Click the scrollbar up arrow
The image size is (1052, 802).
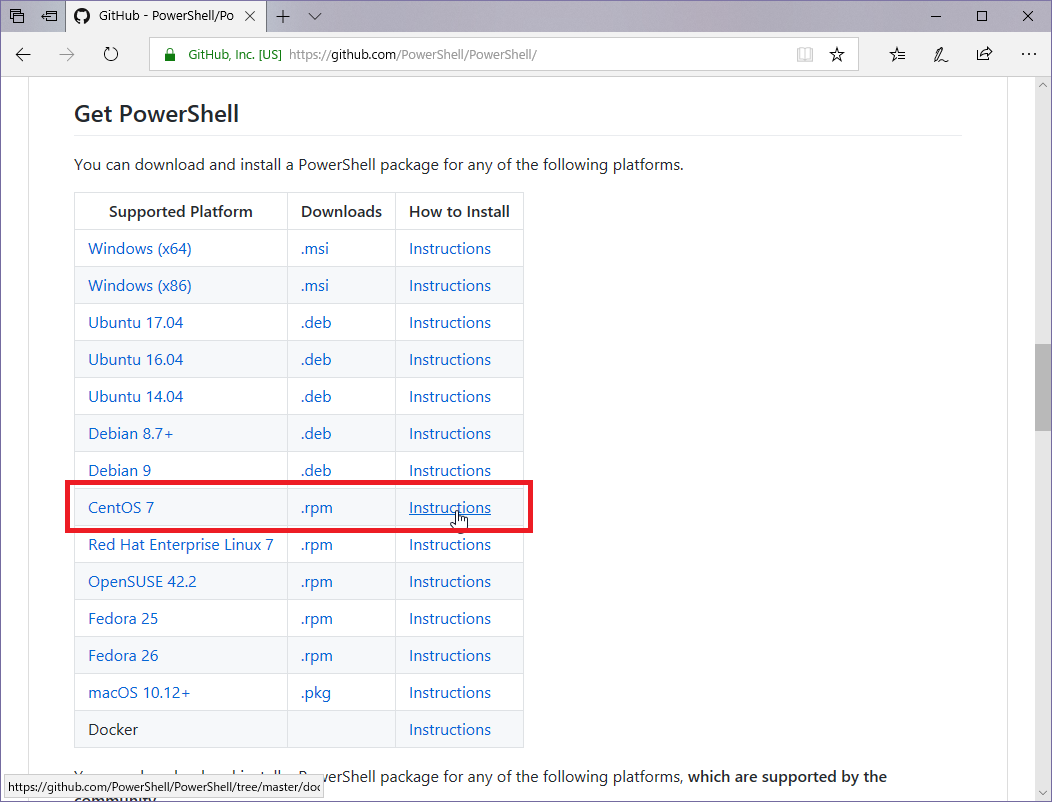1043,85
